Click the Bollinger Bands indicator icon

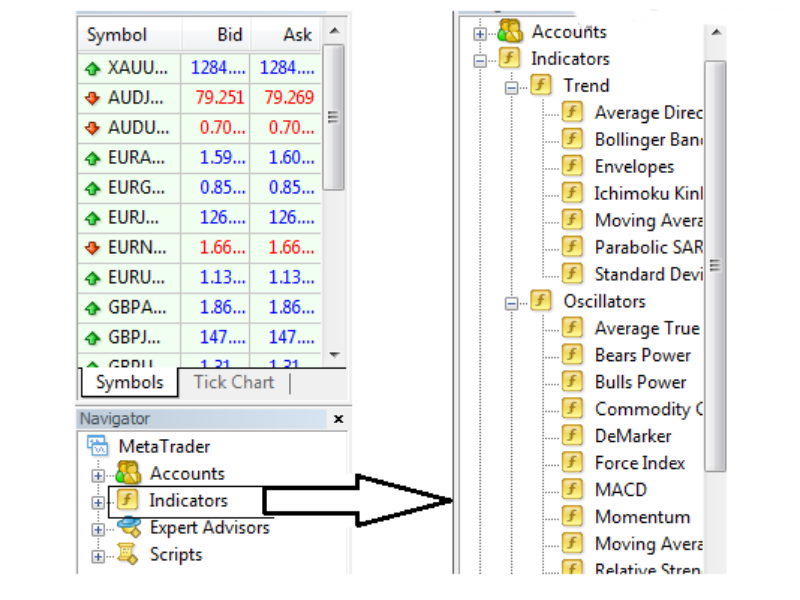(572, 139)
